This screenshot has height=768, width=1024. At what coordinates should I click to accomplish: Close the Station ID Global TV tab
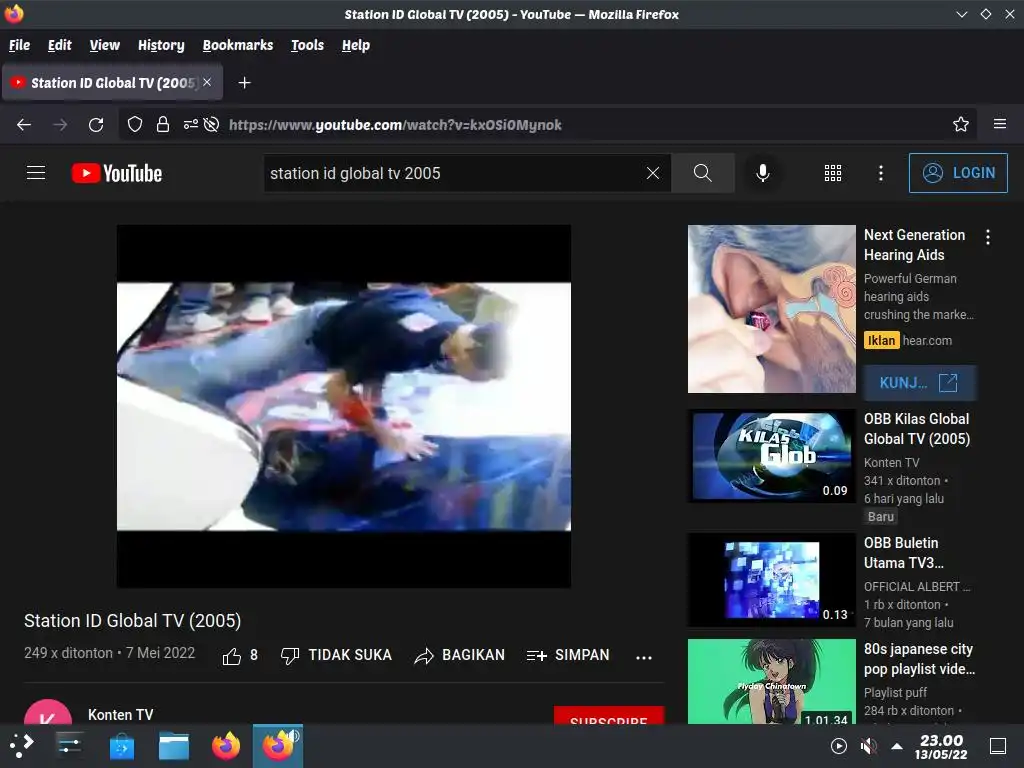click(207, 82)
